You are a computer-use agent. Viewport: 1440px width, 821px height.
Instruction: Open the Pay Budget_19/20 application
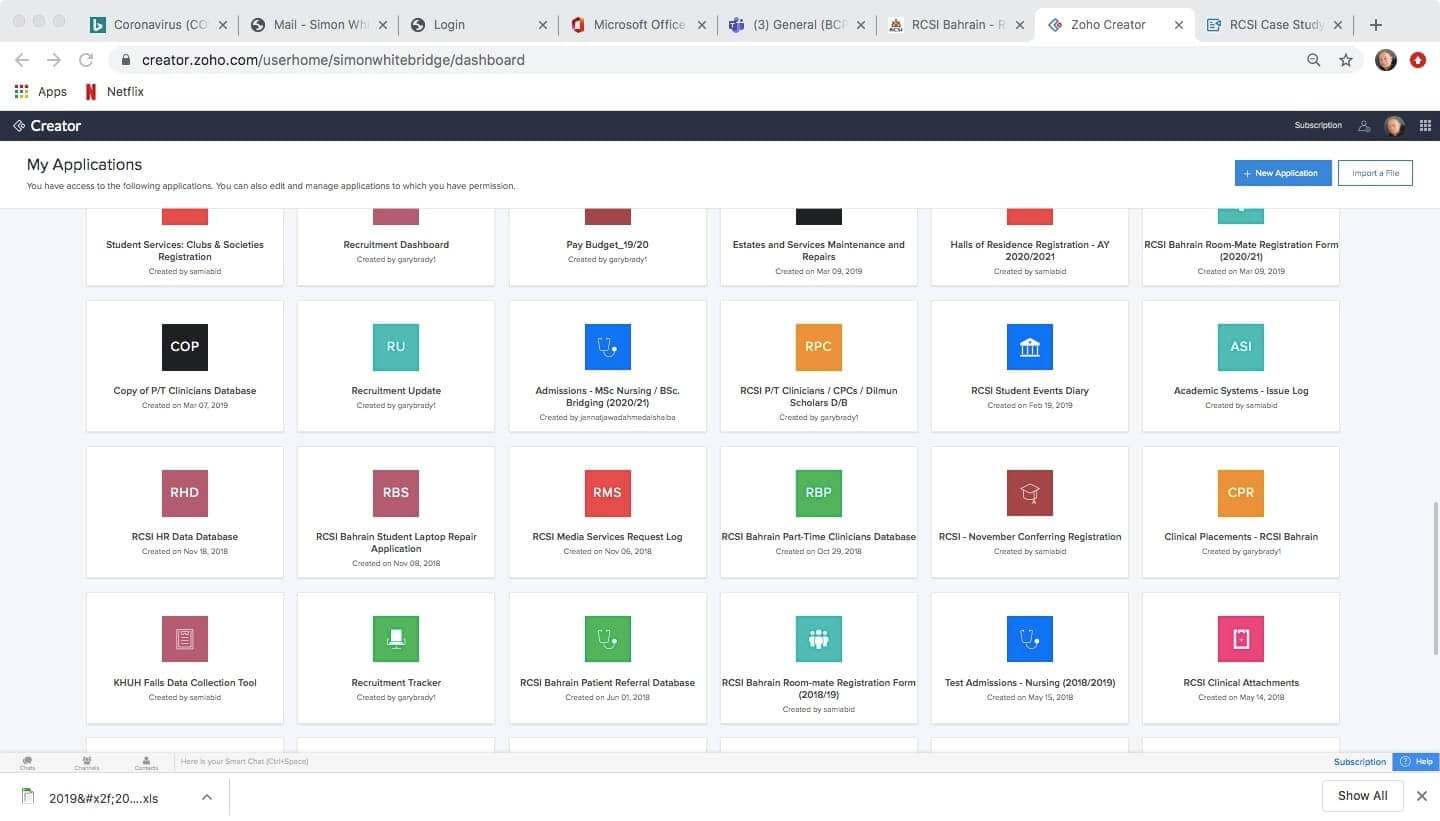click(x=607, y=245)
